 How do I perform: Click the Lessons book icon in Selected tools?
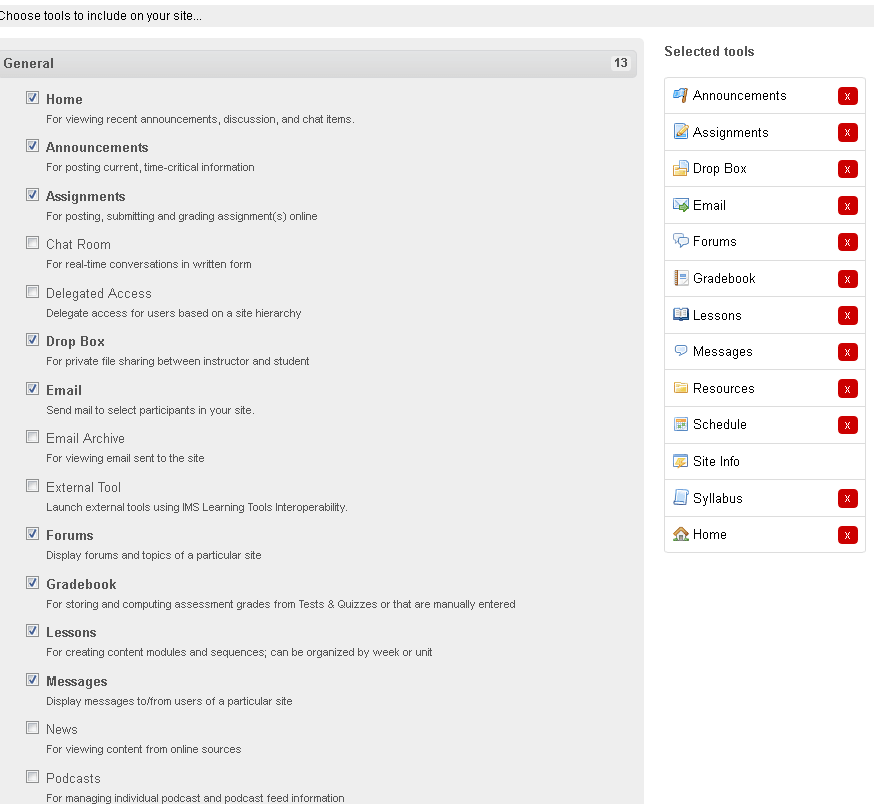(681, 315)
